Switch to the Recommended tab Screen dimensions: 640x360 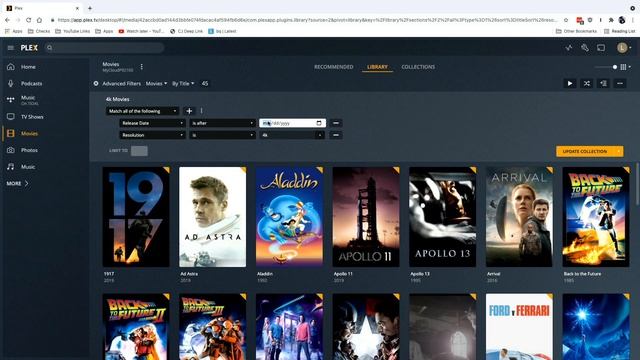pos(333,67)
